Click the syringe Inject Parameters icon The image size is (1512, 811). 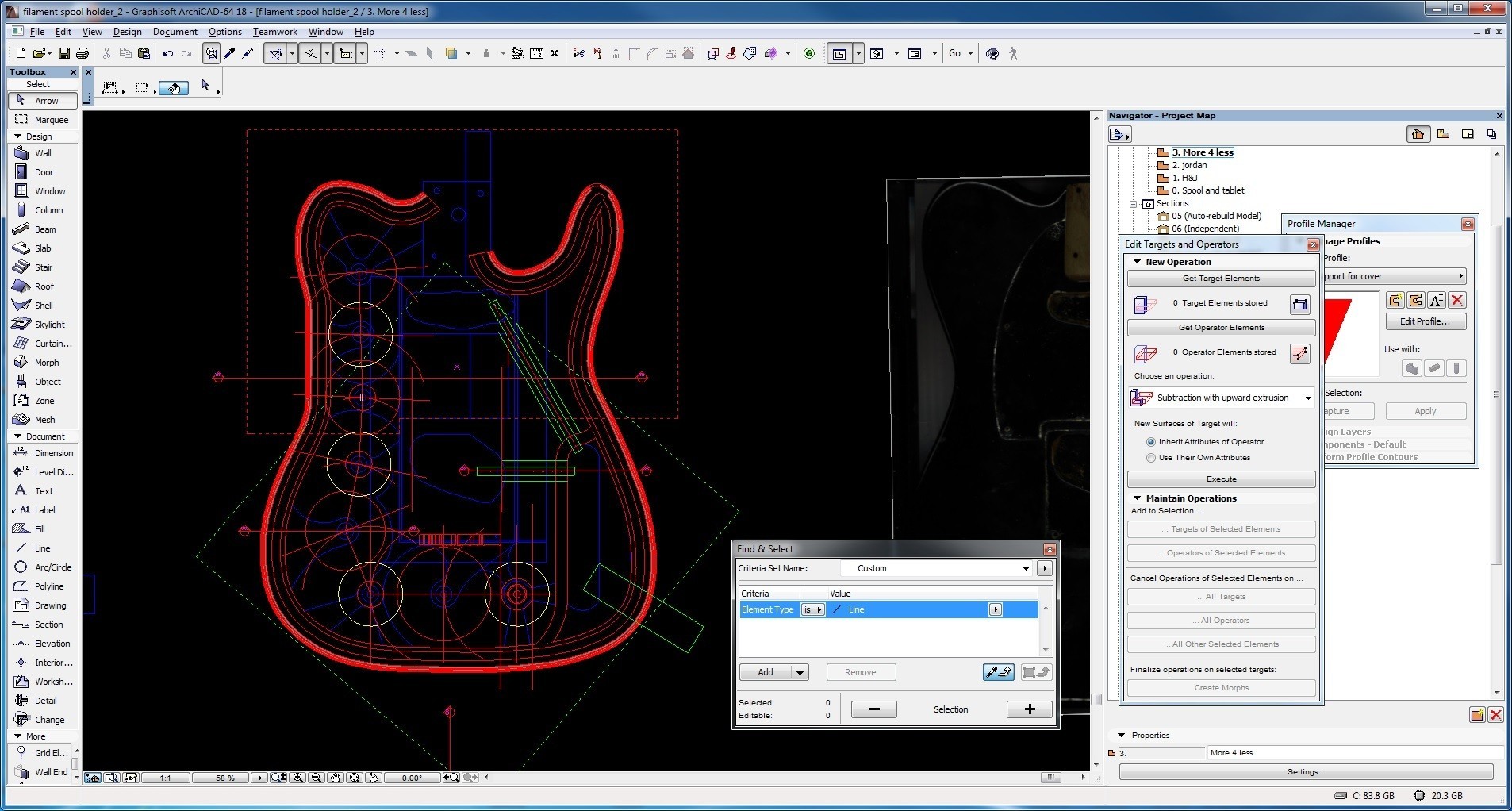click(248, 53)
